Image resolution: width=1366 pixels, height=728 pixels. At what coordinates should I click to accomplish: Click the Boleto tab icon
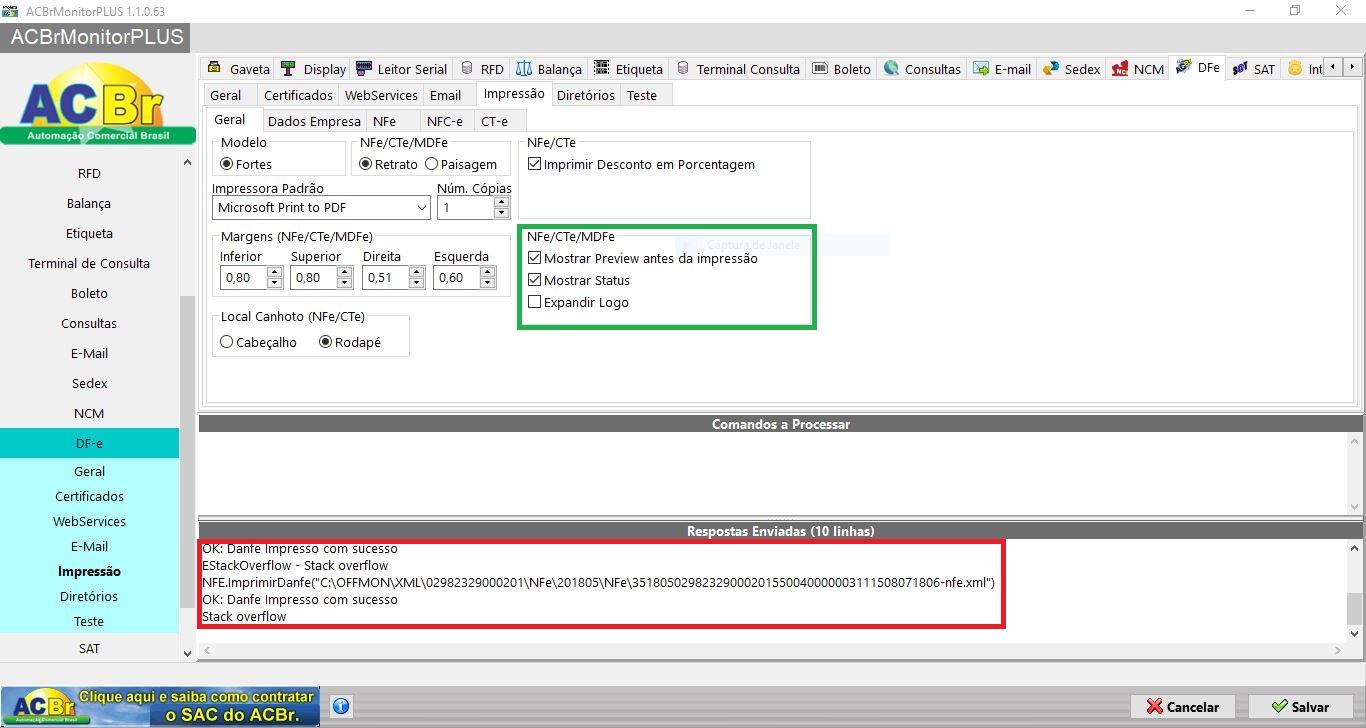[x=820, y=68]
